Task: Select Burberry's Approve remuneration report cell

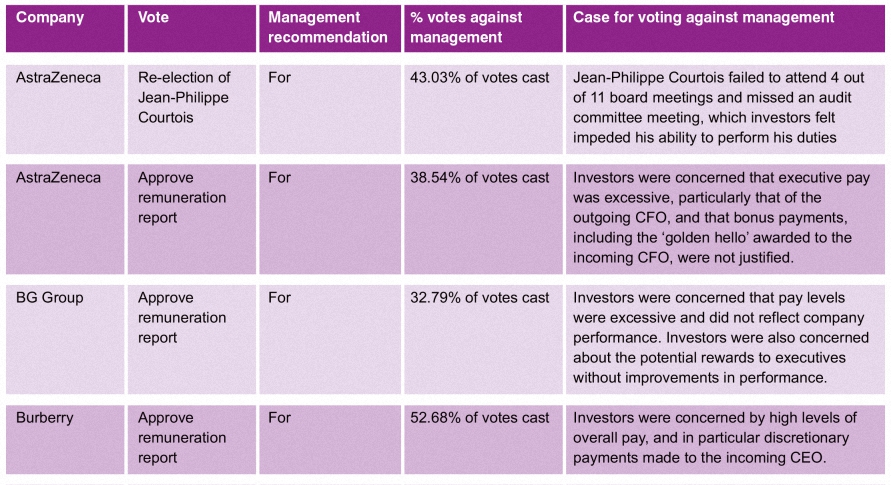Action: tap(191, 439)
